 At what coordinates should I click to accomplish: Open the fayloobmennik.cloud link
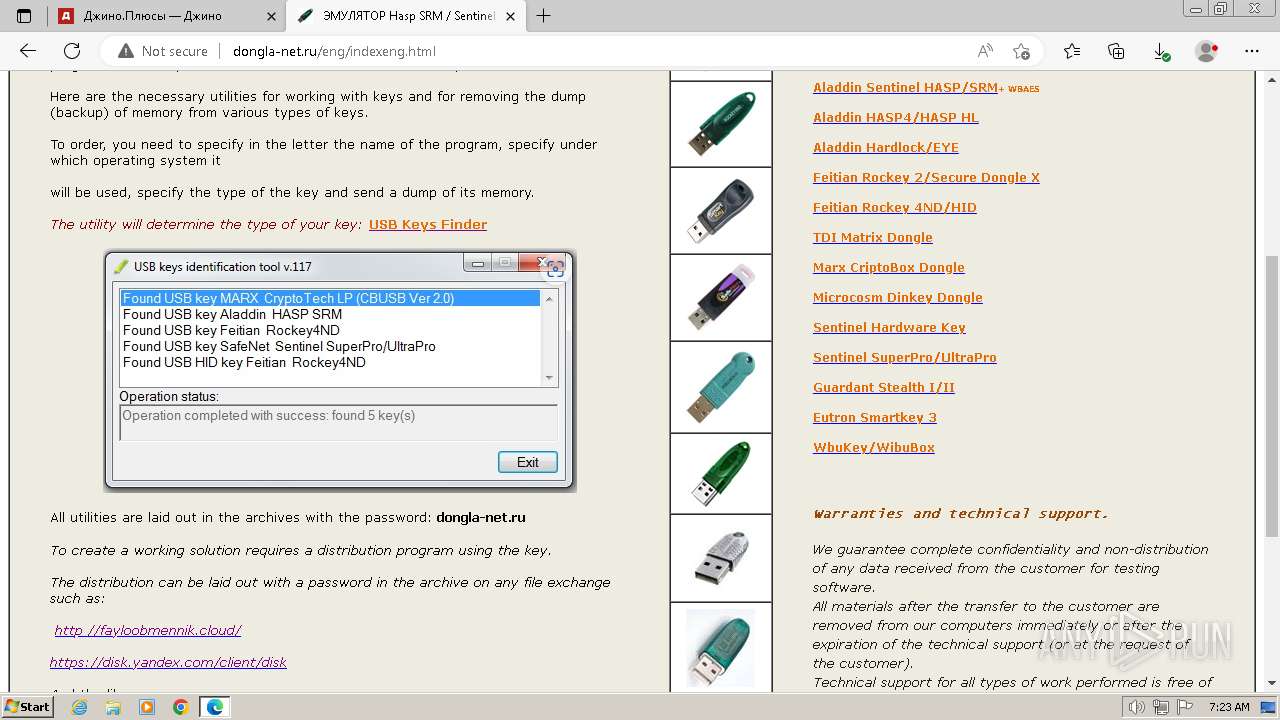tap(148, 631)
